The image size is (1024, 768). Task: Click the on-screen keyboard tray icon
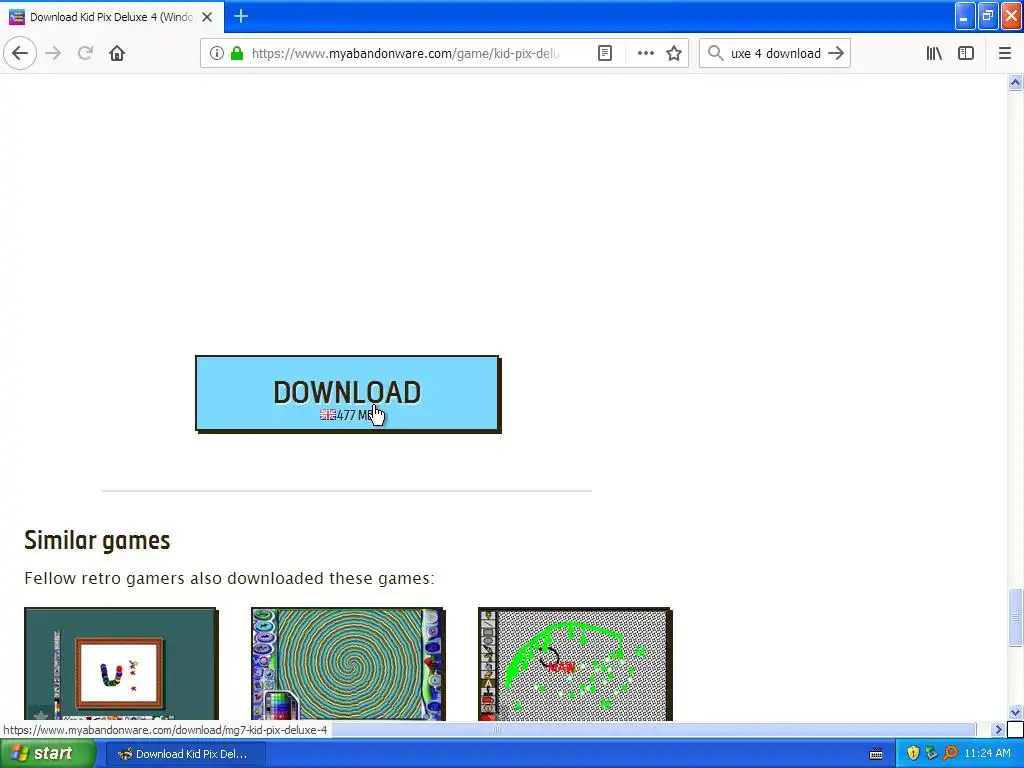[x=876, y=754]
